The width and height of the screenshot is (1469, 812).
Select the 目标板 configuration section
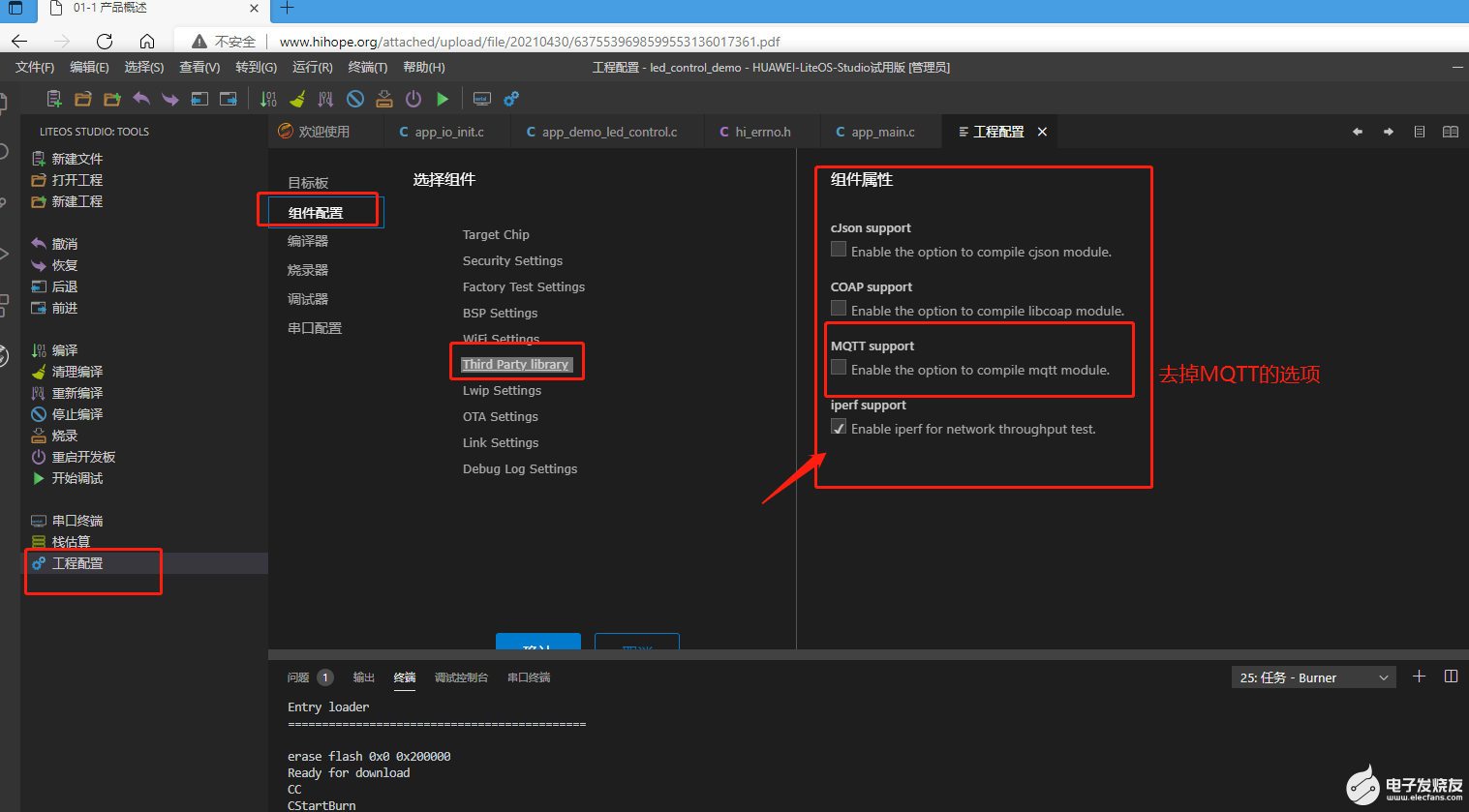[308, 183]
